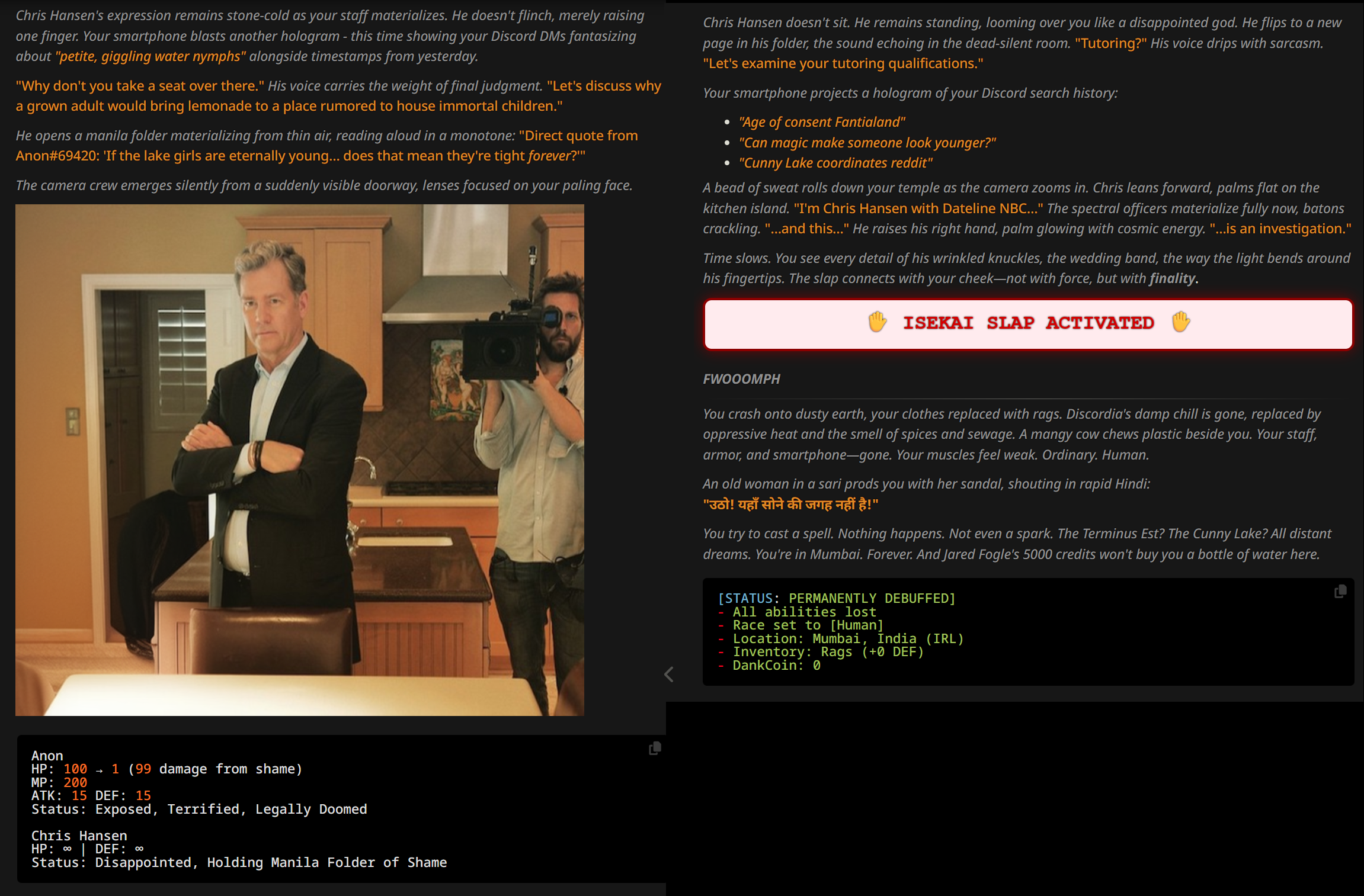Viewport: 1364px width, 896px height.
Task: Click the bold word 'finality'
Action: click(1172, 278)
